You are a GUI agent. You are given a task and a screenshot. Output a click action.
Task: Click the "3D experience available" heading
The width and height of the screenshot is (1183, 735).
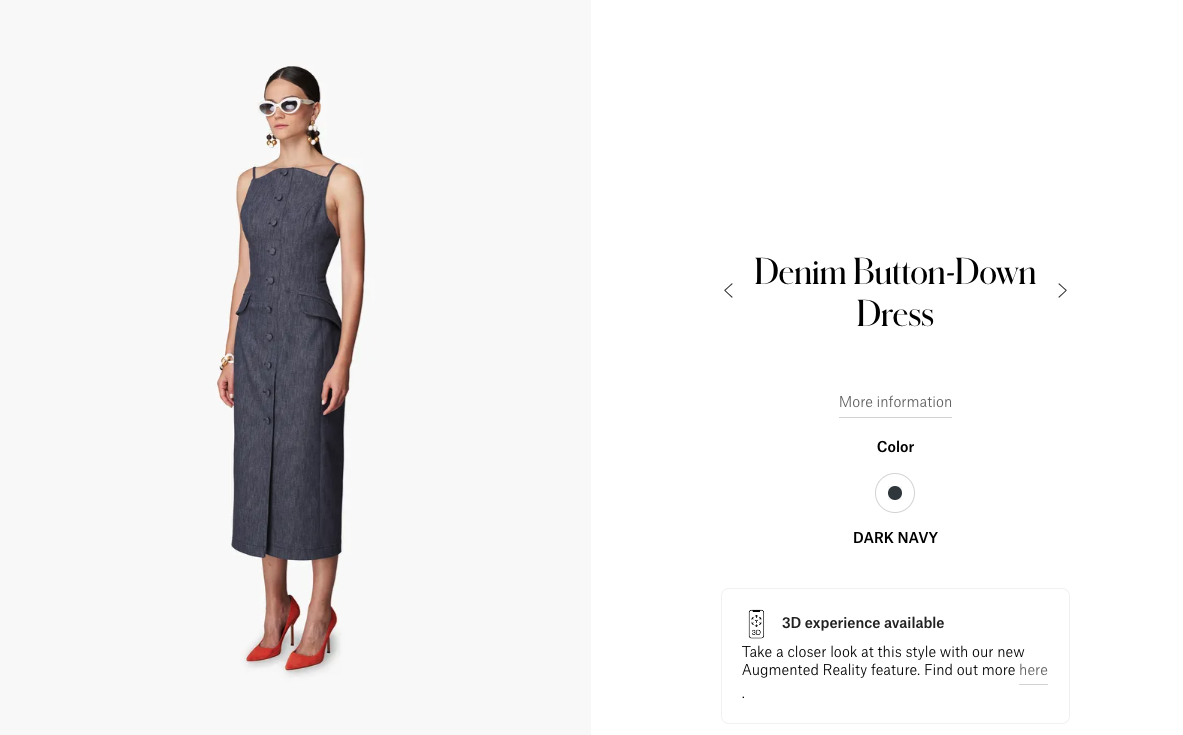(x=862, y=623)
